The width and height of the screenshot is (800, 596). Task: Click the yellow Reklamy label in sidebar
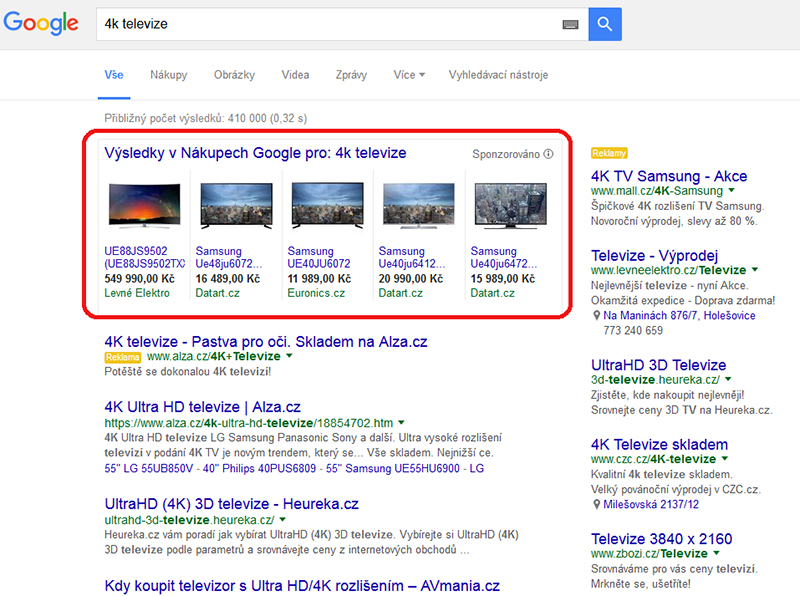pos(609,153)
